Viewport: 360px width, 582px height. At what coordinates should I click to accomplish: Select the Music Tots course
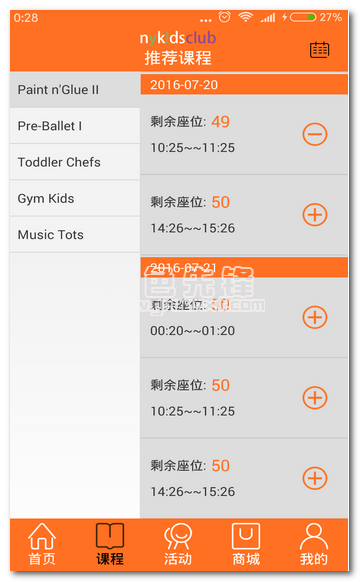click(75, 235)
